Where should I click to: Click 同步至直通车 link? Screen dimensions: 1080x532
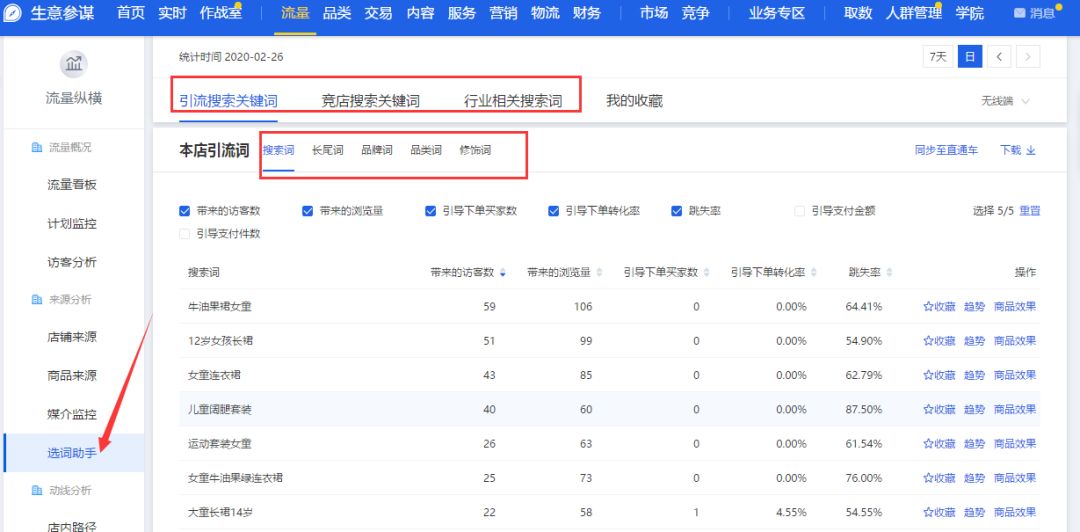coord(946,151)
